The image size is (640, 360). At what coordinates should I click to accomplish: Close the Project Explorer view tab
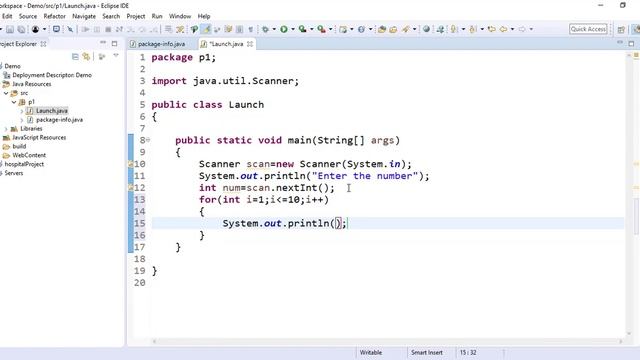click(x=43, y=44)
